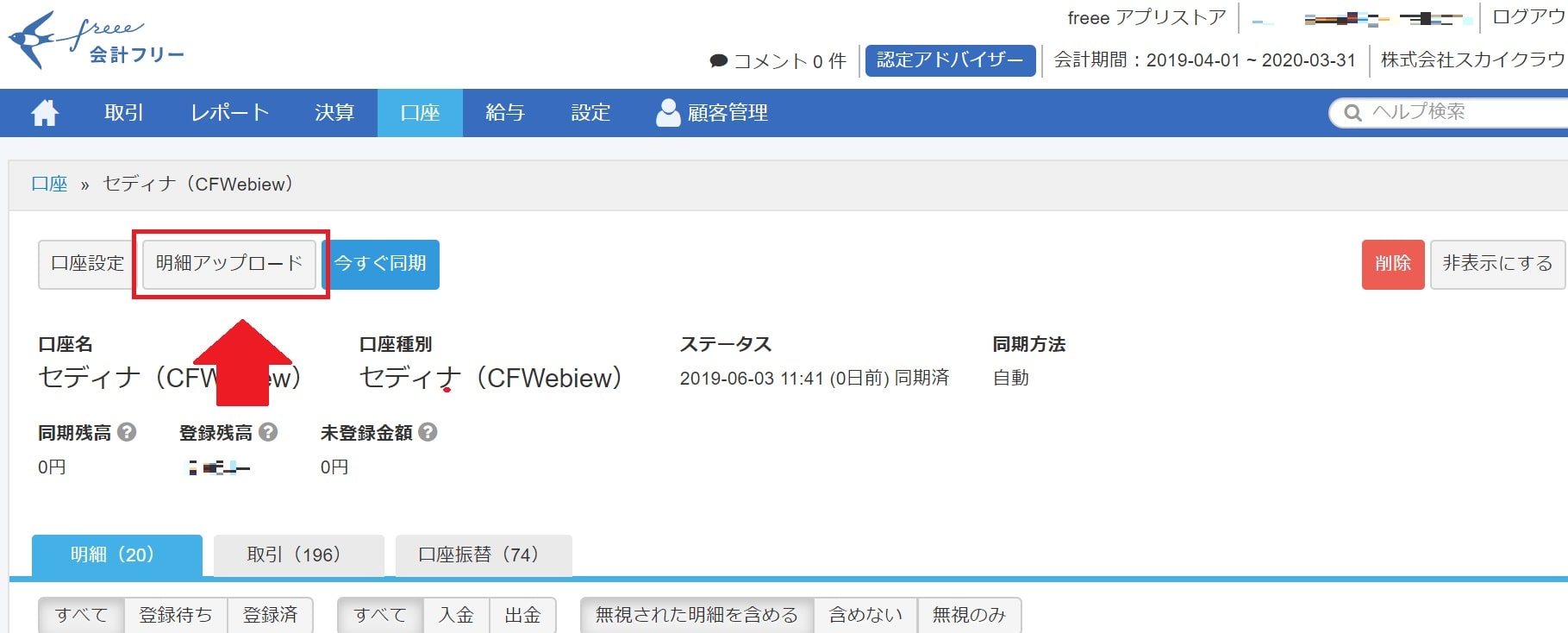Image resolution: width=1568 pixels, height=633 pixels.
Task: Select 無視された明細を含める filter
Action: (x=697, y=615)
